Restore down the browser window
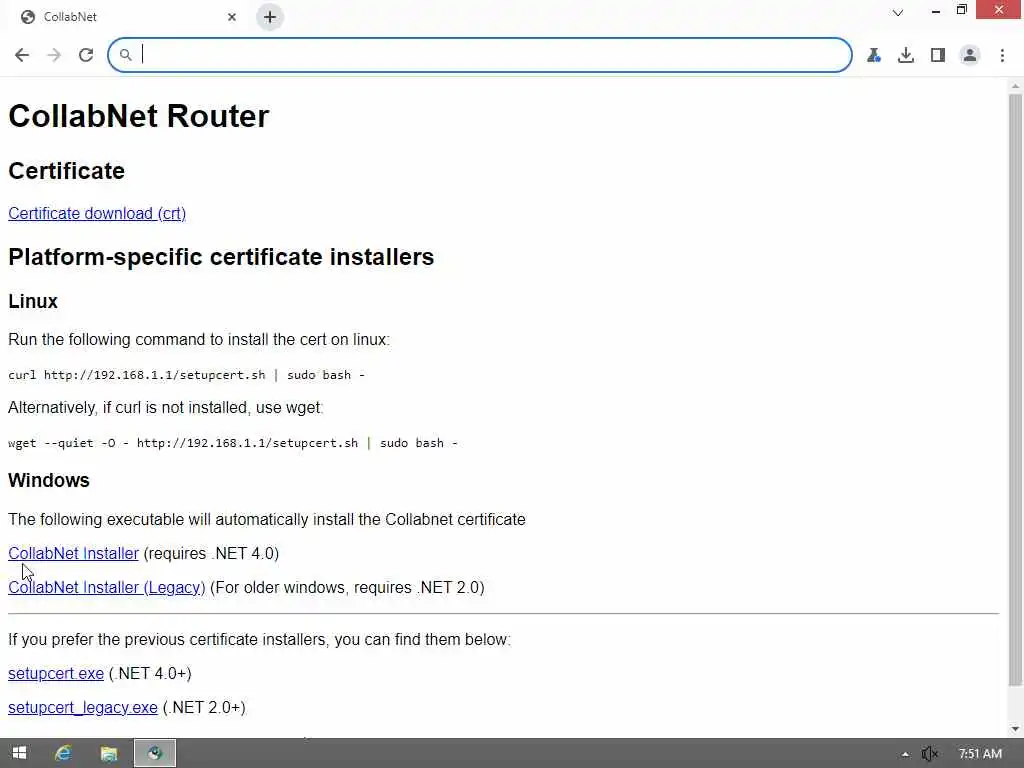Viewport: 1024px width, 768px height. tap(961, 10)
